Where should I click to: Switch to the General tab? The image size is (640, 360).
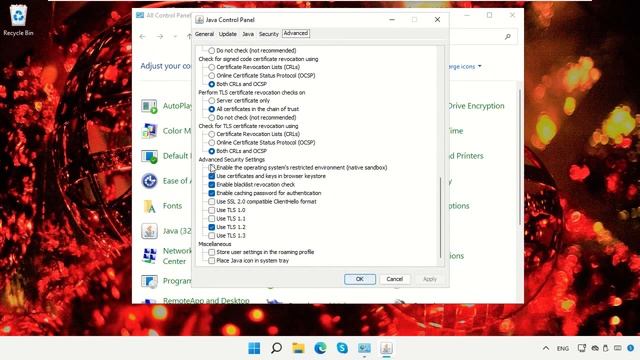tap(204, 34)
